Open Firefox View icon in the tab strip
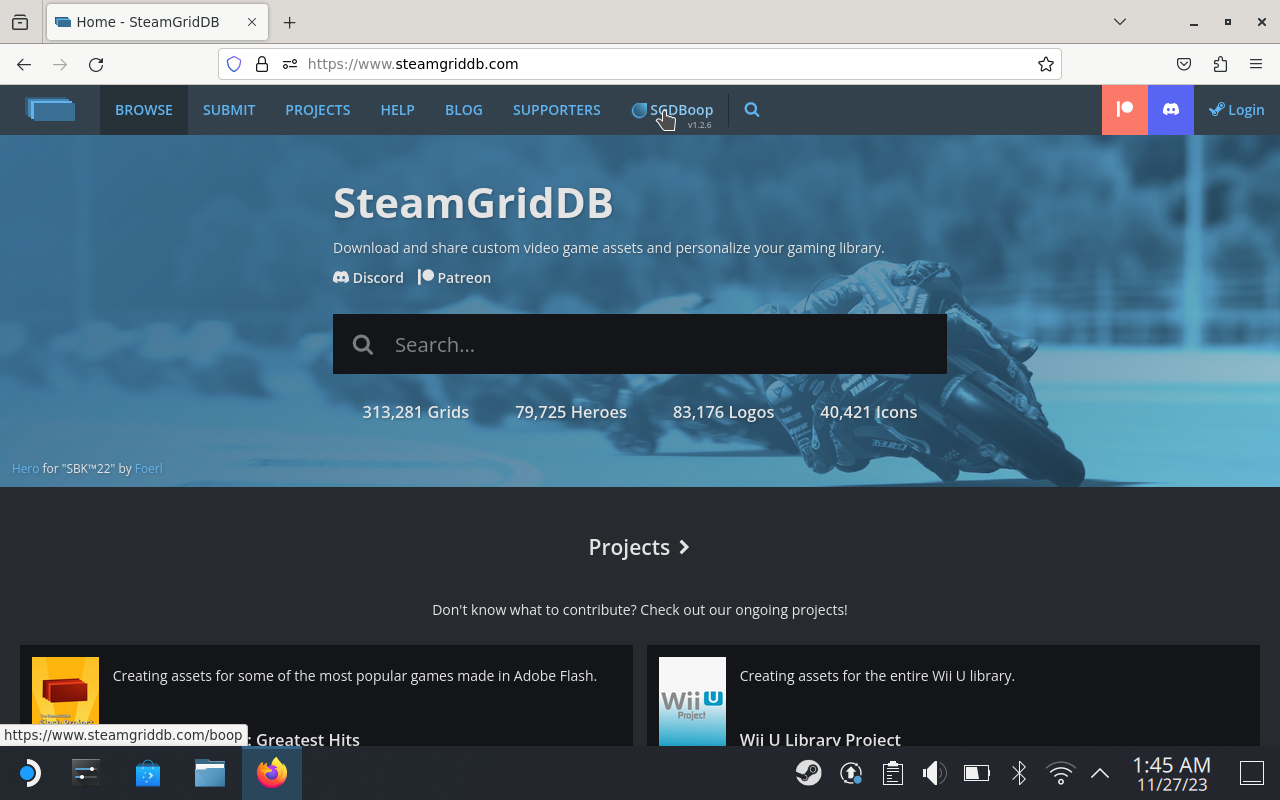 pyautogui.click(x=20, y=22)
